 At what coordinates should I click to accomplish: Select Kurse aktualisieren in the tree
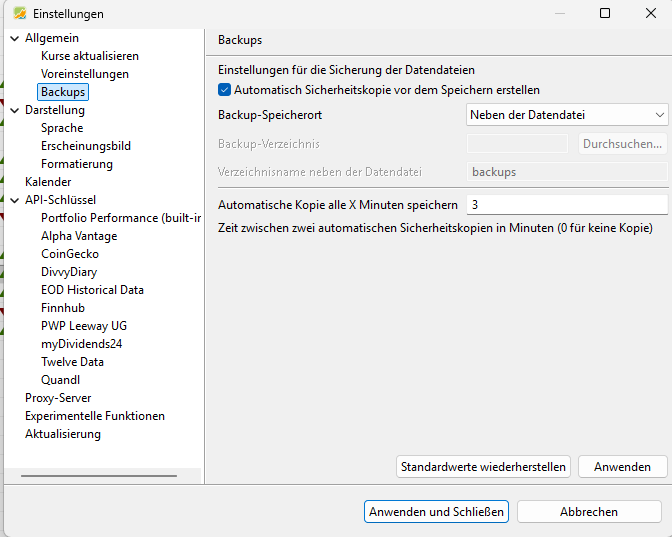90,56
